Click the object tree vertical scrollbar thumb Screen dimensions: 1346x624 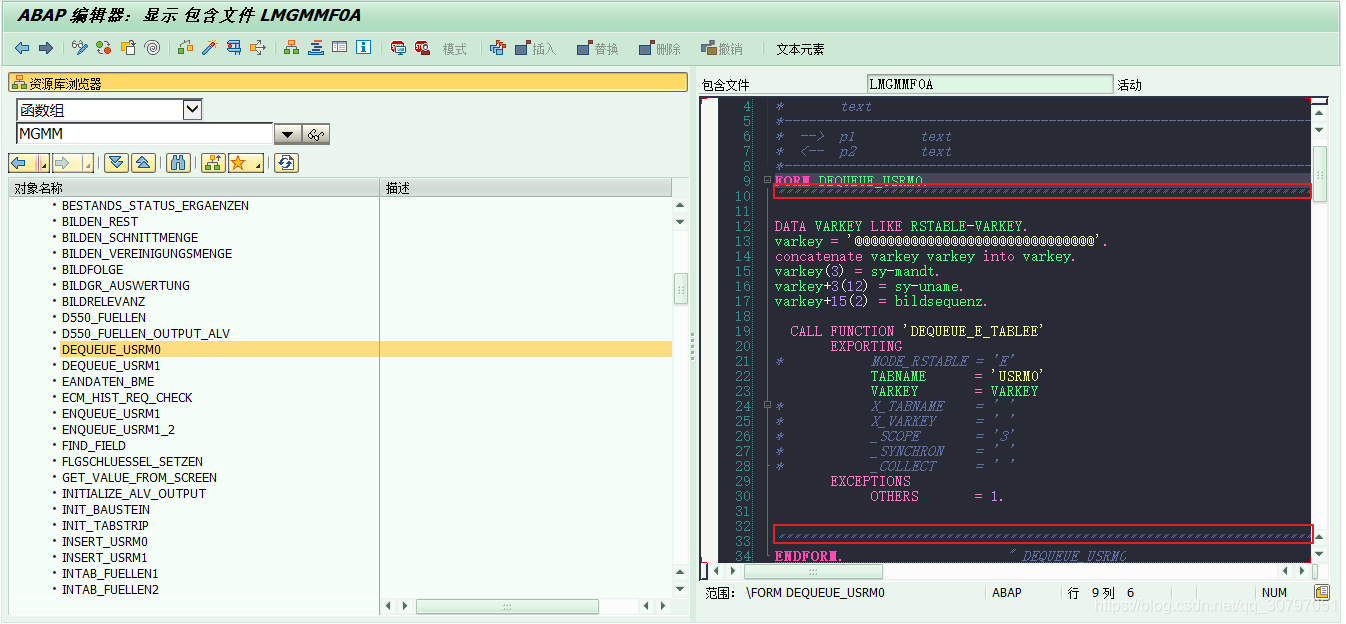point(681,289)
